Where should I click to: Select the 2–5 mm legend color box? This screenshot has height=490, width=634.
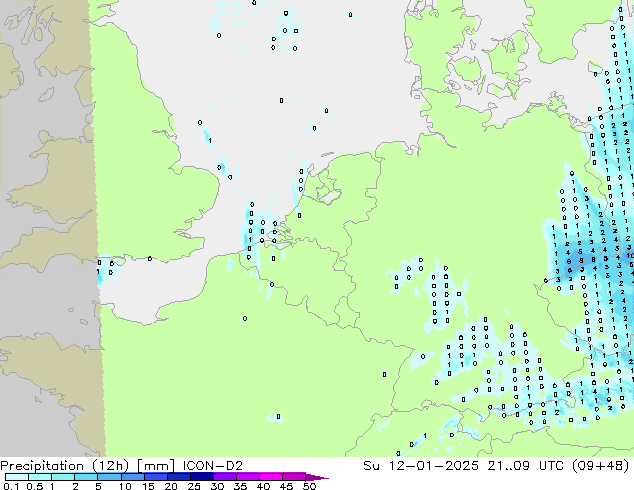click(86, 477)
